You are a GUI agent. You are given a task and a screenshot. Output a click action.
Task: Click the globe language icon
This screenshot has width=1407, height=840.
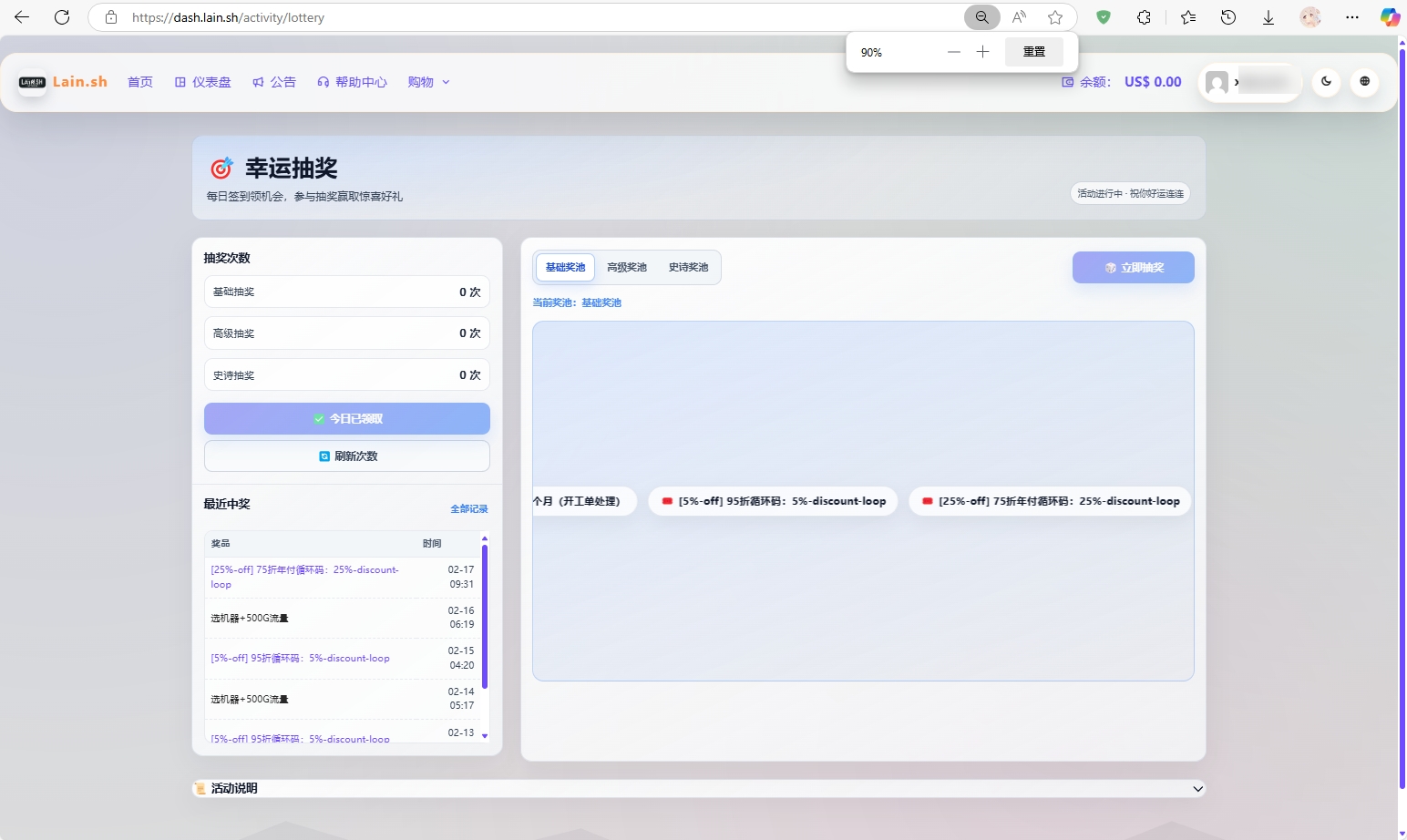click(x=1364, y=82)
